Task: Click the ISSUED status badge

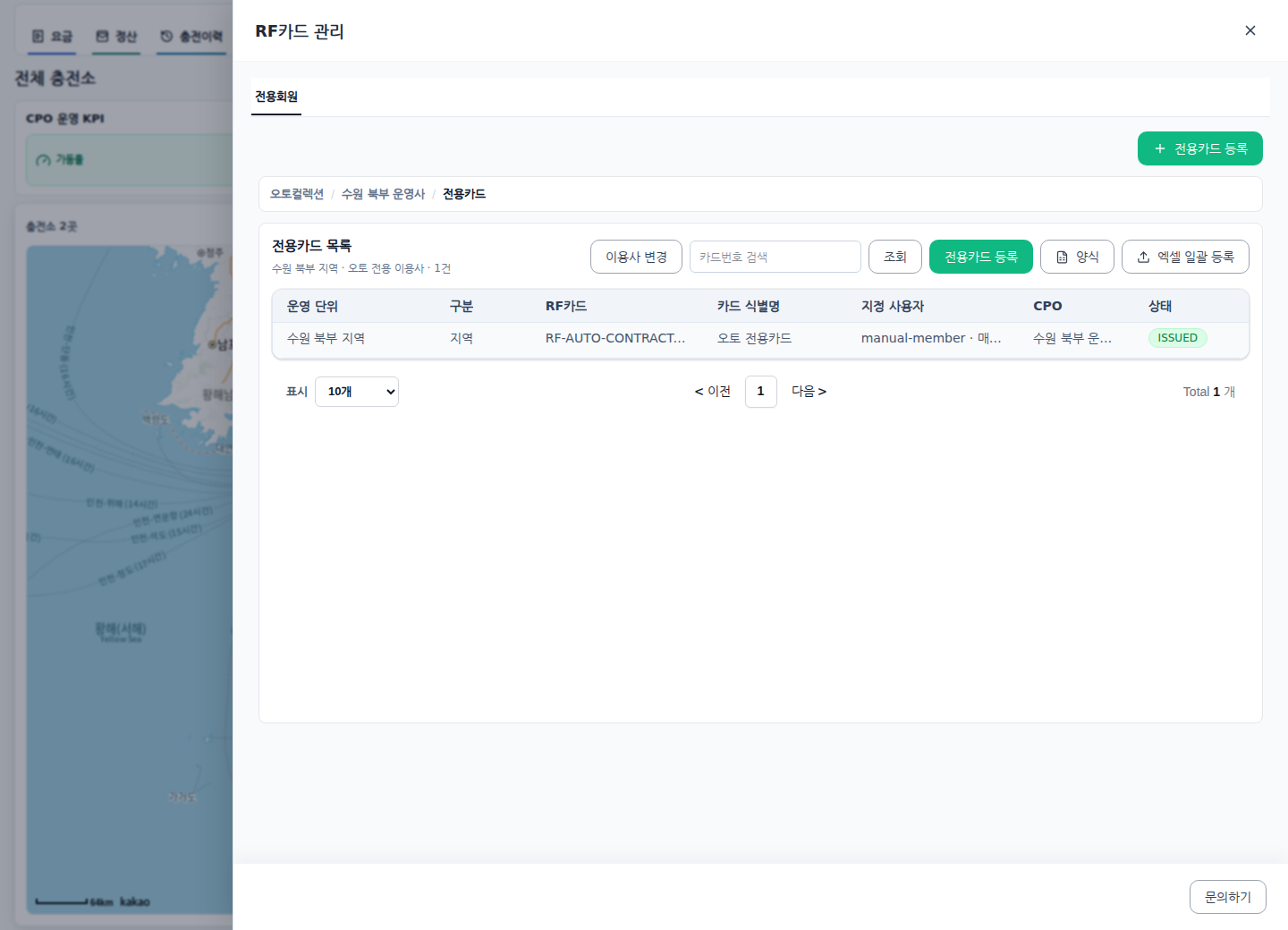Action: [1177, 338]
